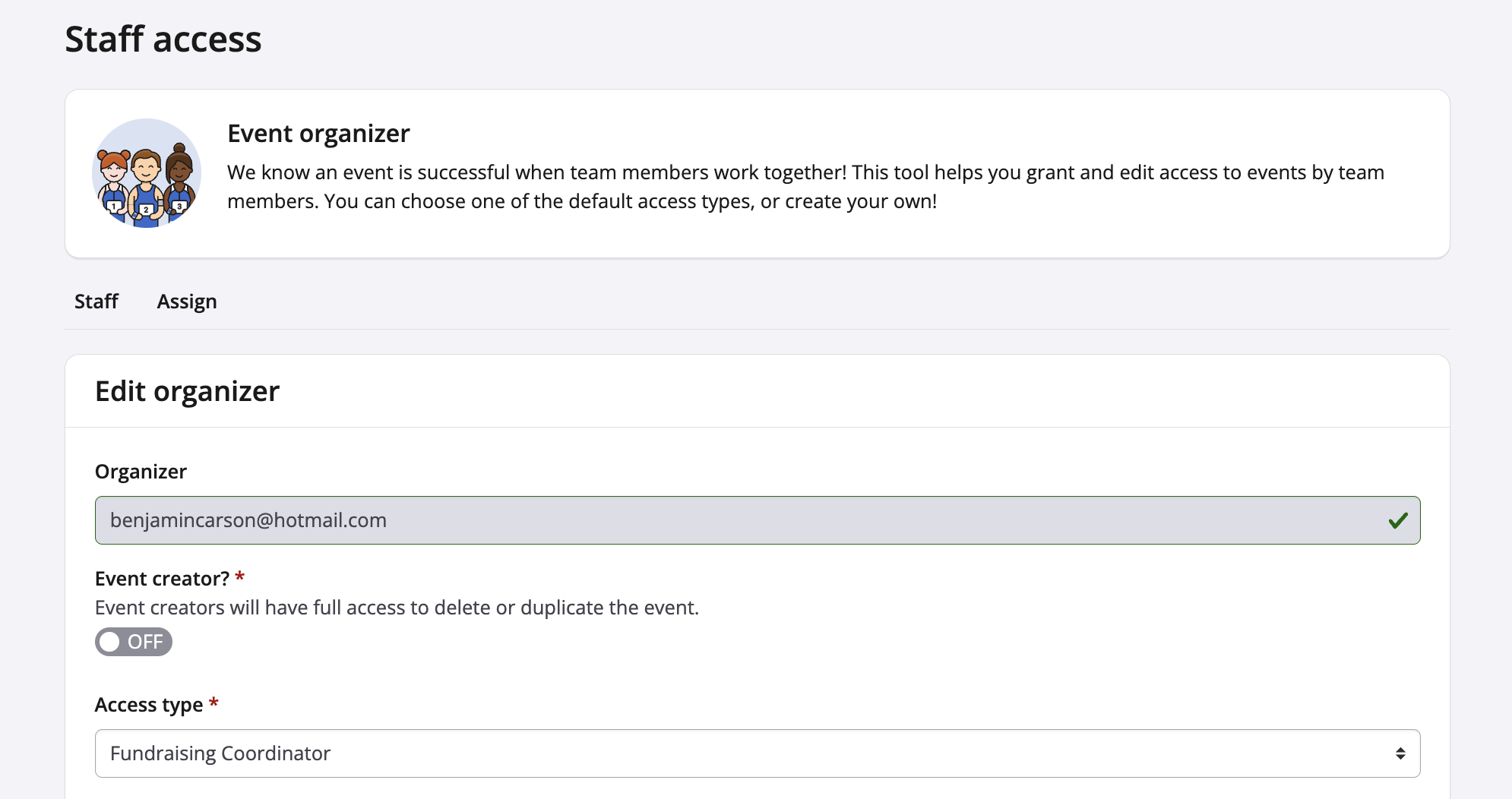Click the red asterisk beside Access type
The height and width of the screenshot is (799, 1512).
[x=214, y=703]
